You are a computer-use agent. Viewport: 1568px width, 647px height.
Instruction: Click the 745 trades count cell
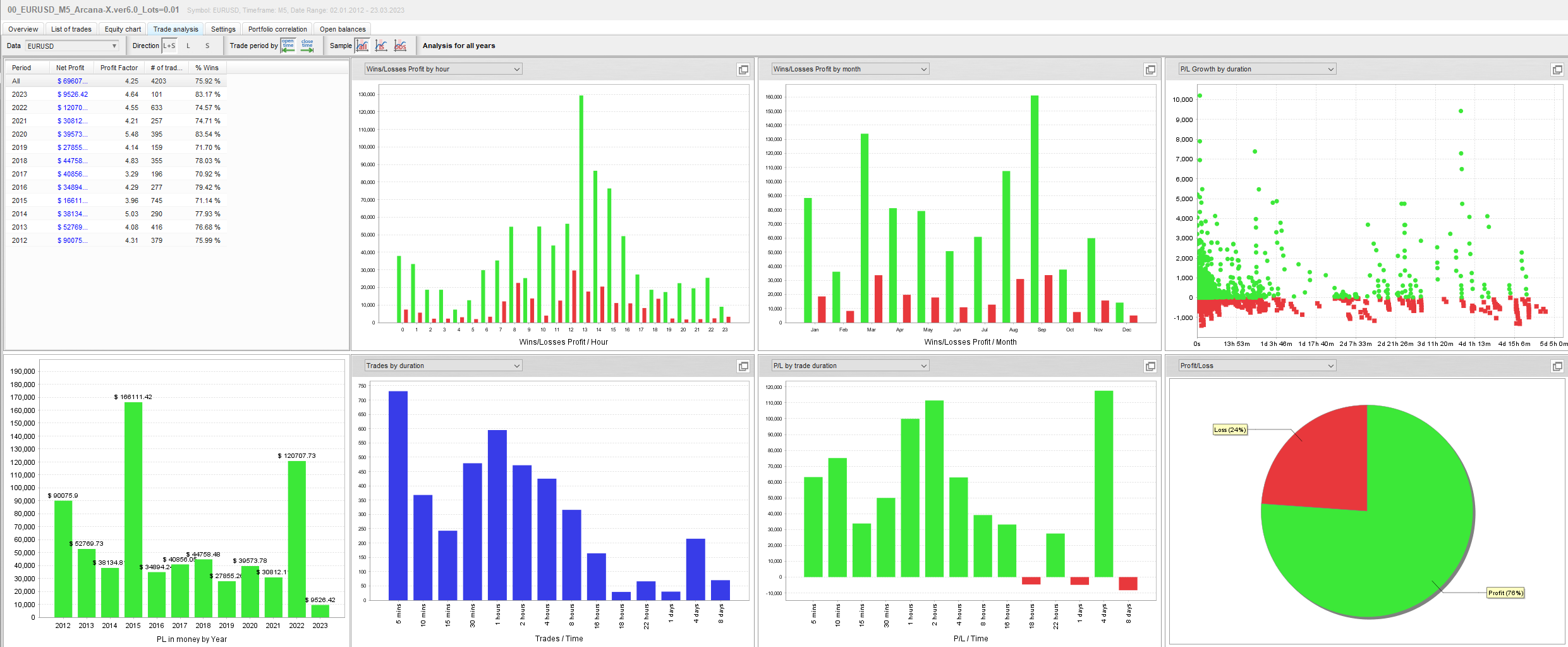pos(157,200)
